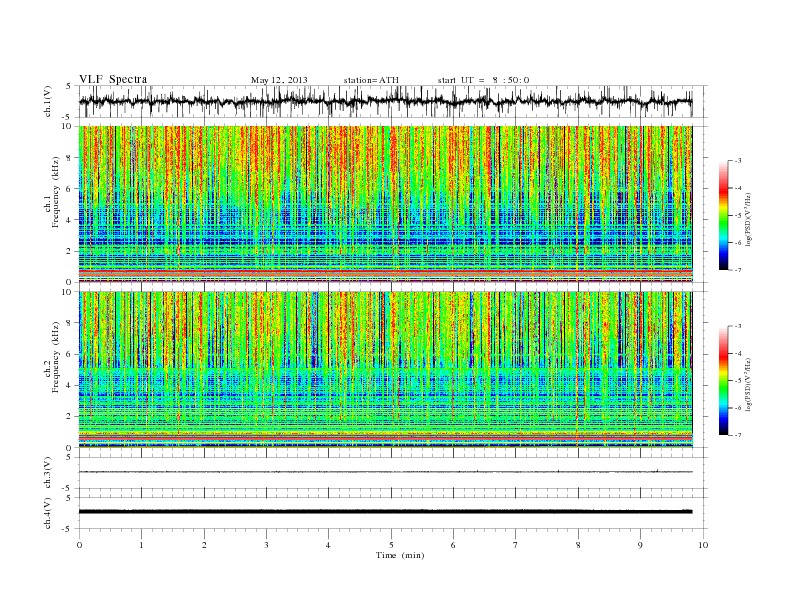Click the "8" tick on time axis

click(x=578, y=545)
